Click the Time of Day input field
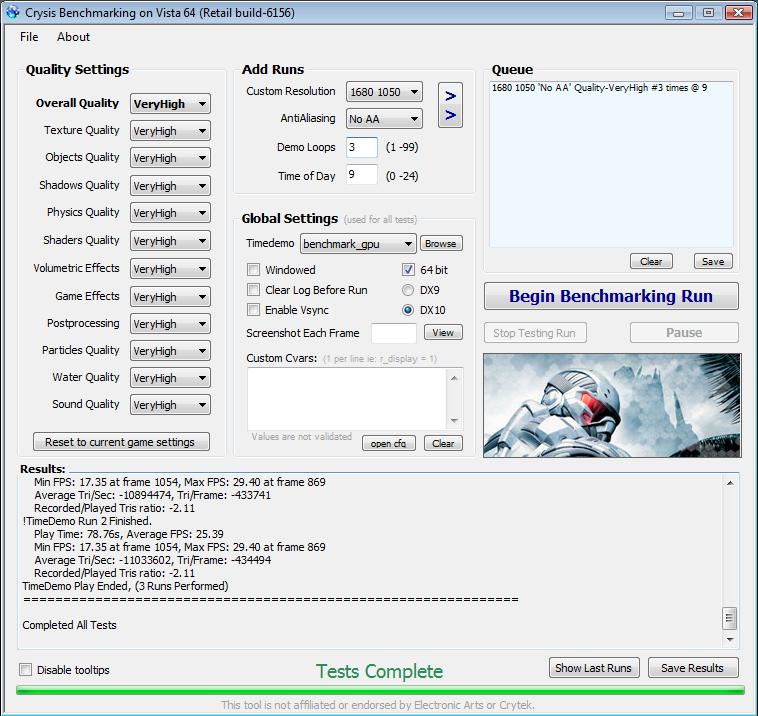The height and width of the screenshot is (716, 758). [x=362, y=174]
